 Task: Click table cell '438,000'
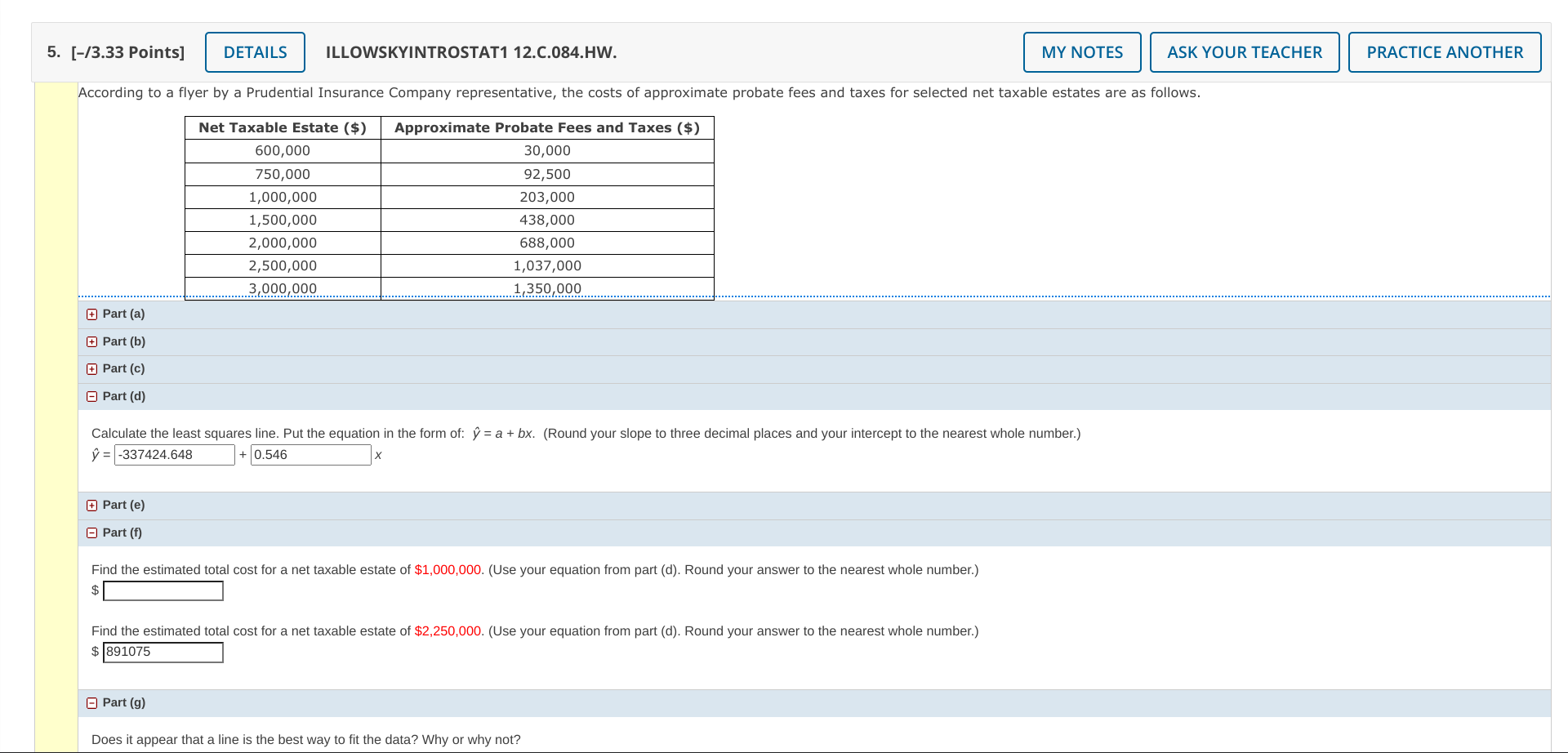[x=547, y=220]
